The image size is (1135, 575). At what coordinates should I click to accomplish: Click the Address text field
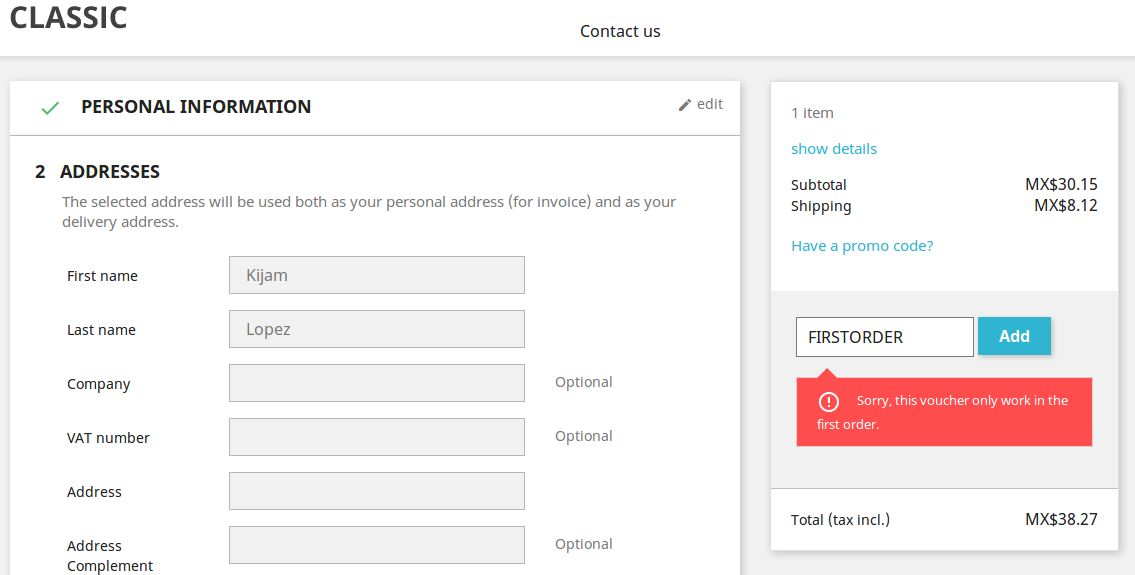coord(376,491)
